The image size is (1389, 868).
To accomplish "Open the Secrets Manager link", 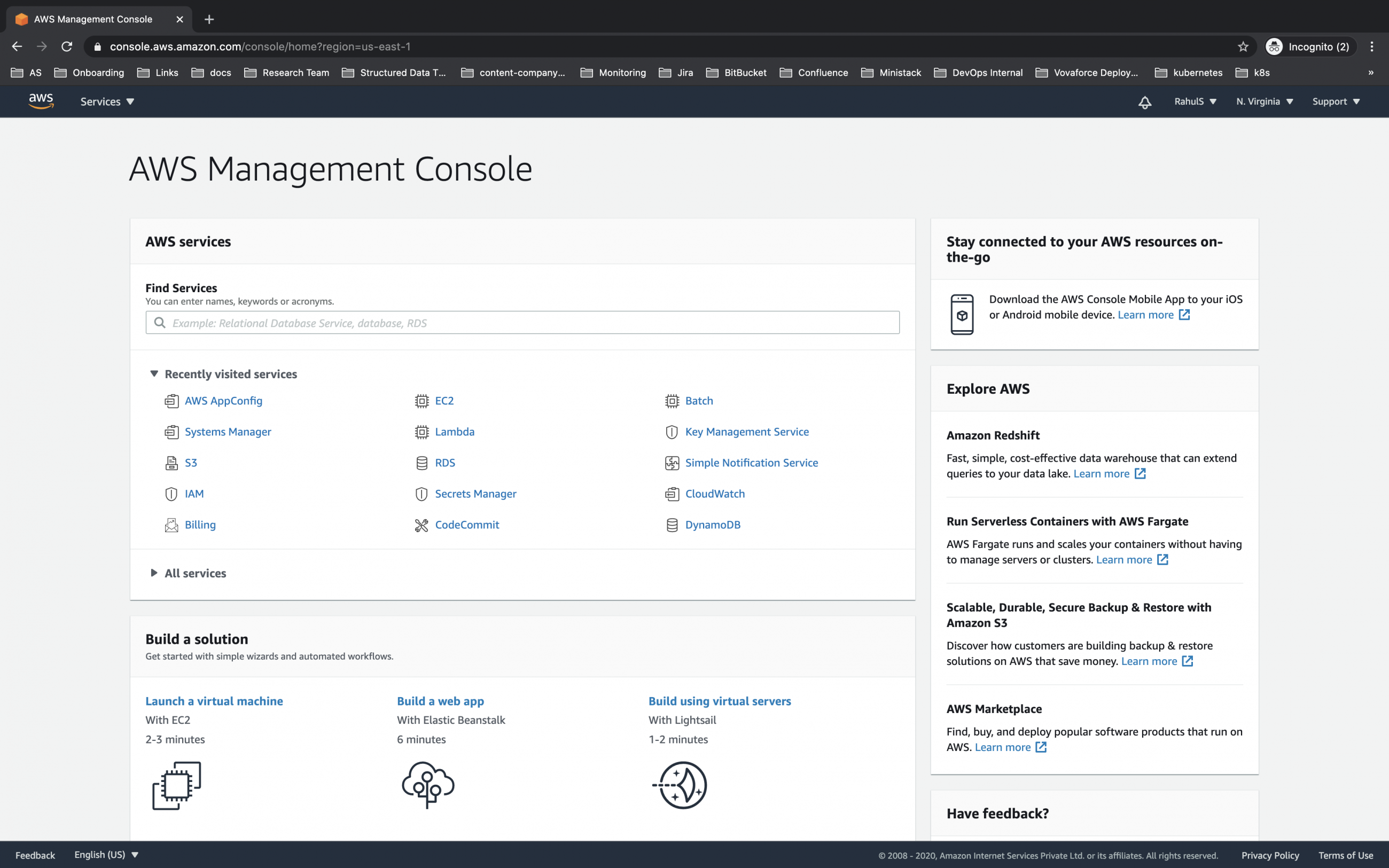I will pyautogui.click(x=475, y=494).
